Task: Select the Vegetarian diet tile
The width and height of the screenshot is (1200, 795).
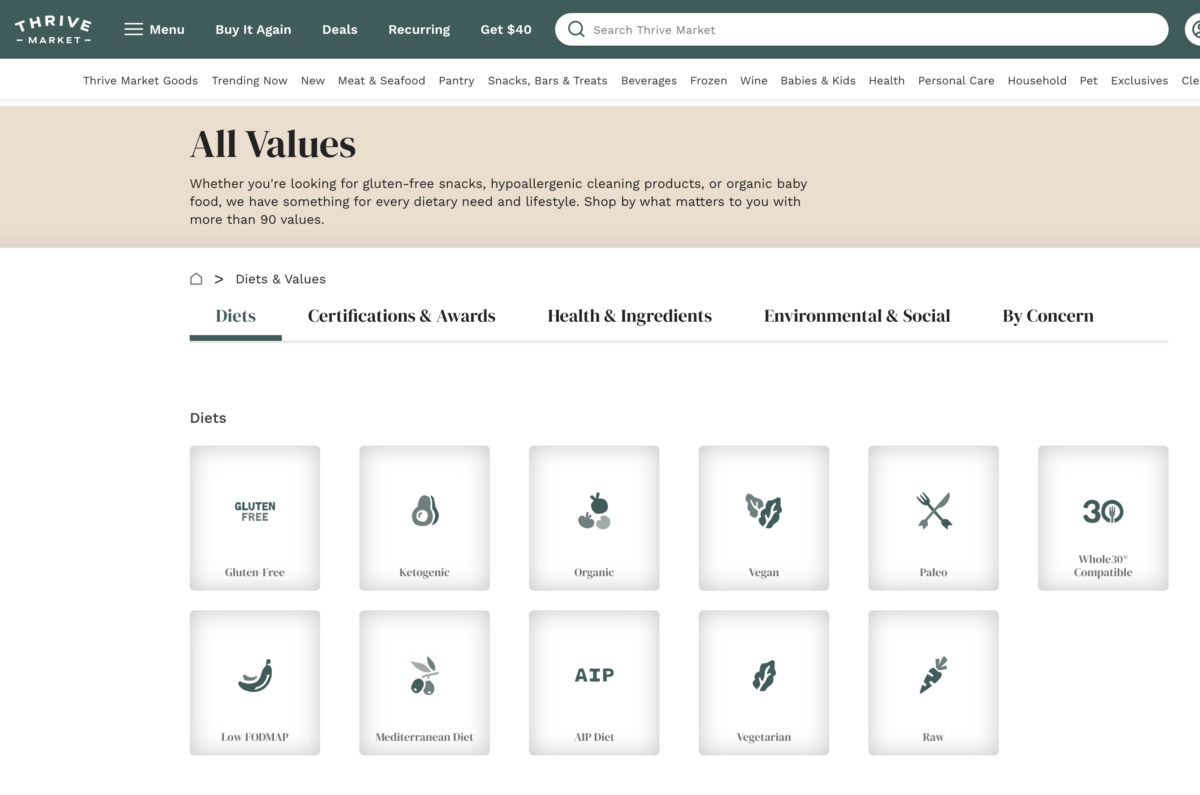Action: tap(764, 683)
